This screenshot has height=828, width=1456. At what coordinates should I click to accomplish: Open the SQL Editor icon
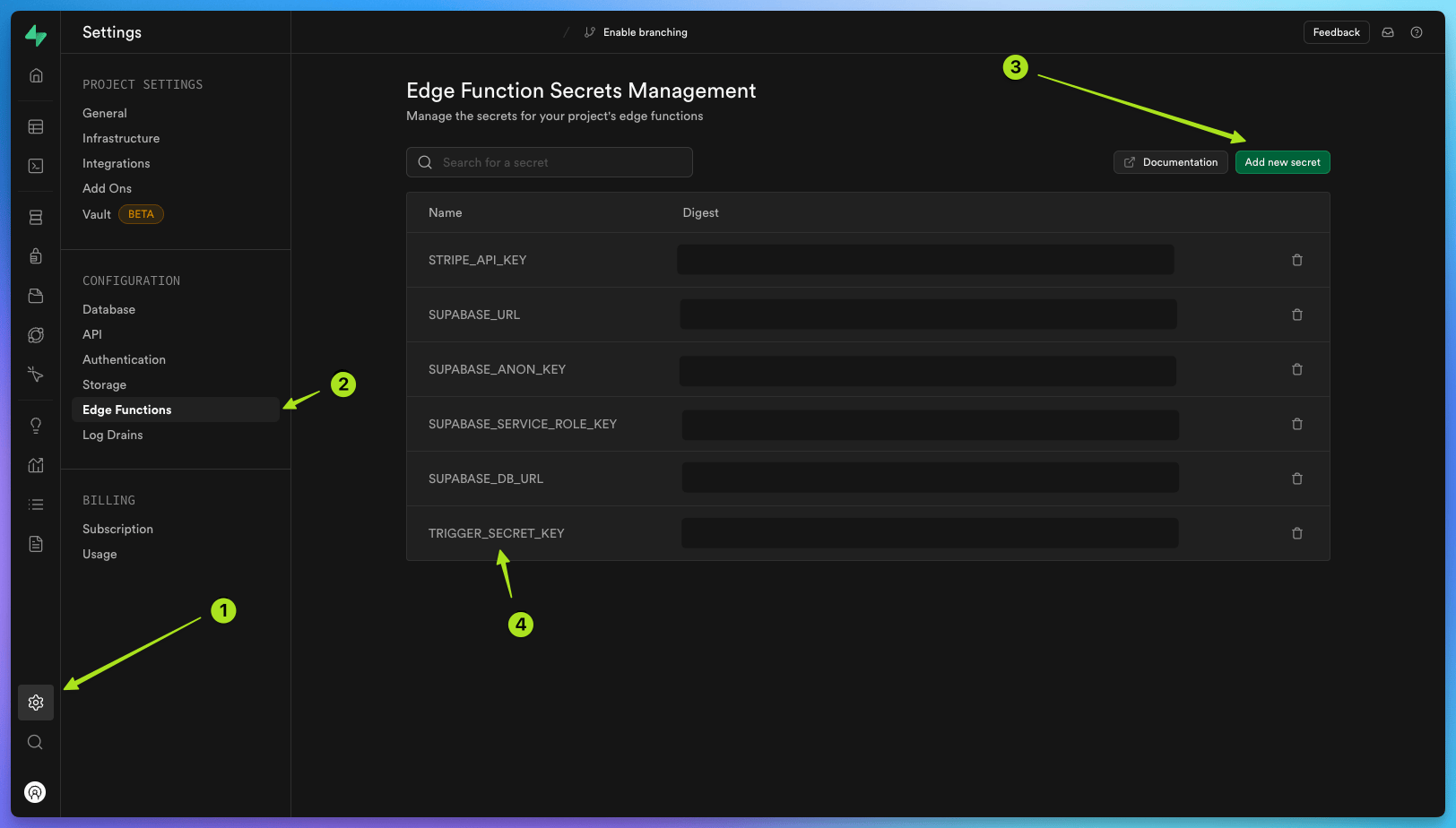(x=36, y=166)
